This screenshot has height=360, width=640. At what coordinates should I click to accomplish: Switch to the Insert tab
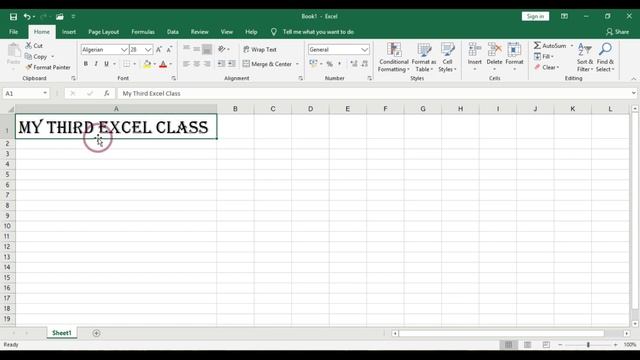click(x=69, y=32)
